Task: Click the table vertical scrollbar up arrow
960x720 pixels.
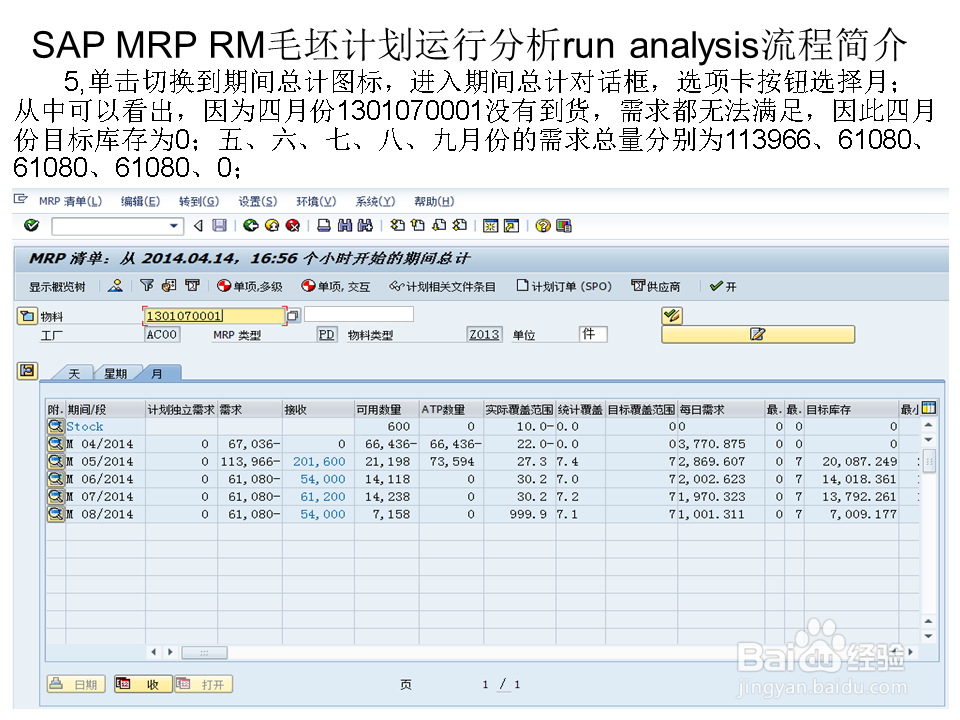Action: (928, 425)
